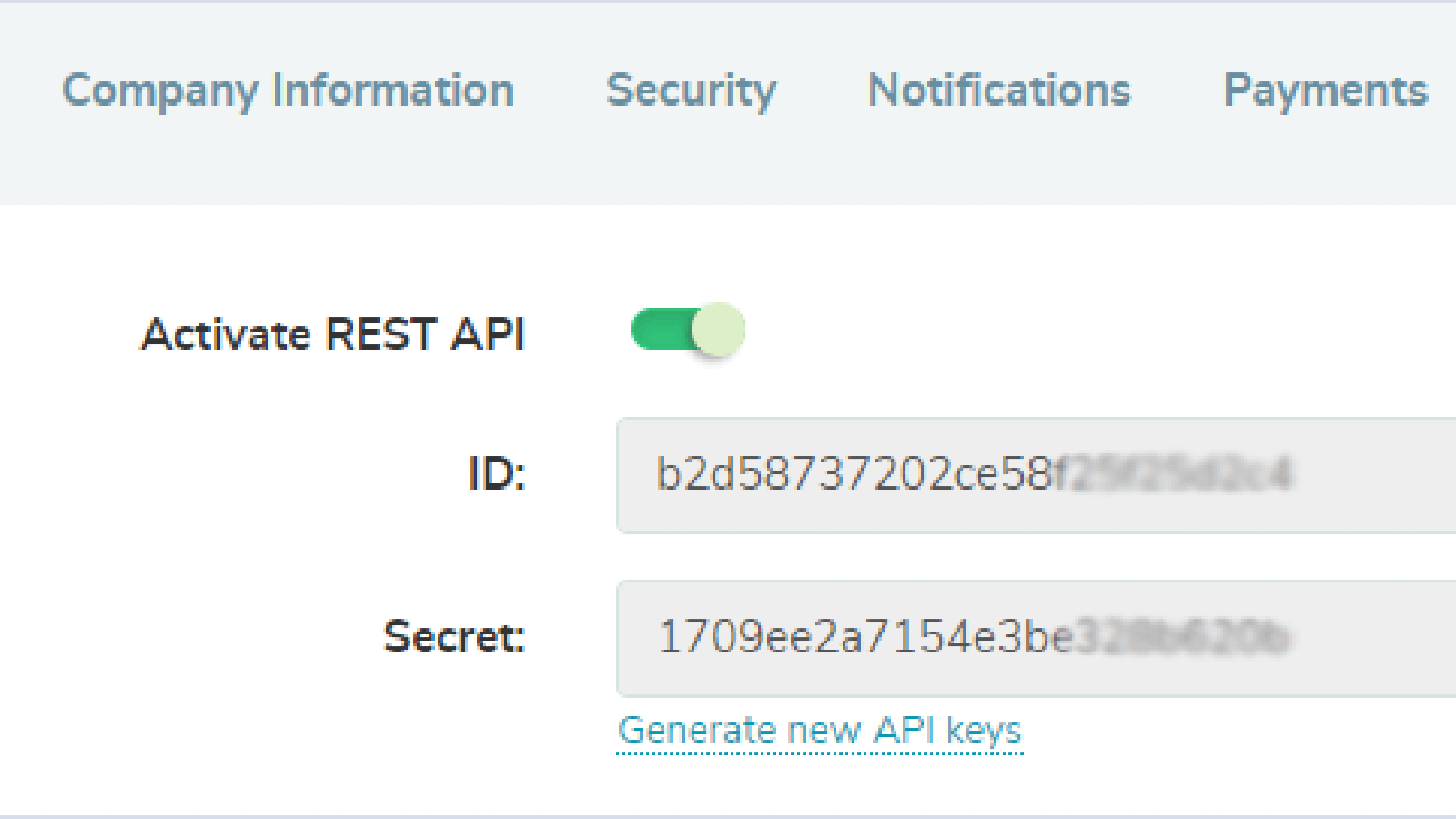Click the blurred part of the Secret value

click(x=1183, y=637)
